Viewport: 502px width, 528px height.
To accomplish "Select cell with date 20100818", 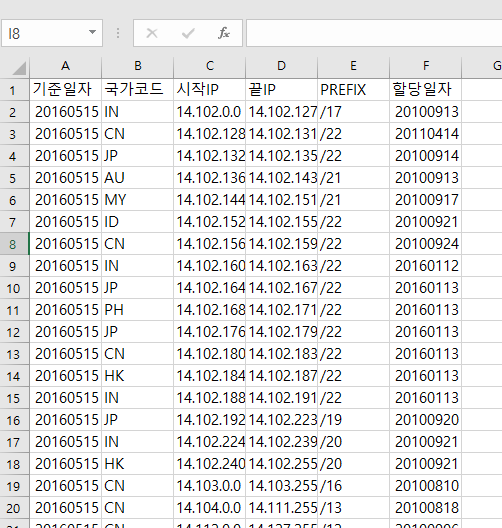I will click(x=426, y=508).
